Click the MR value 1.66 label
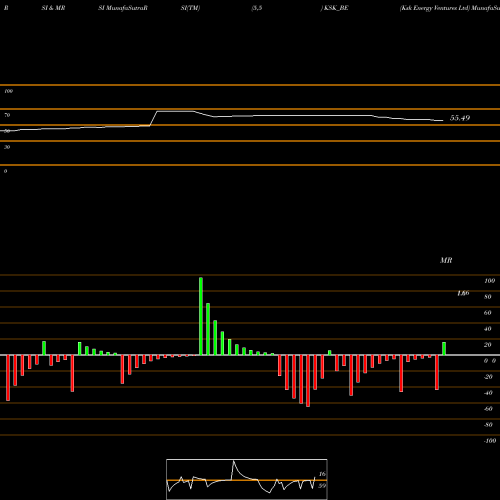The image size is (500, 500). point(463,293)
